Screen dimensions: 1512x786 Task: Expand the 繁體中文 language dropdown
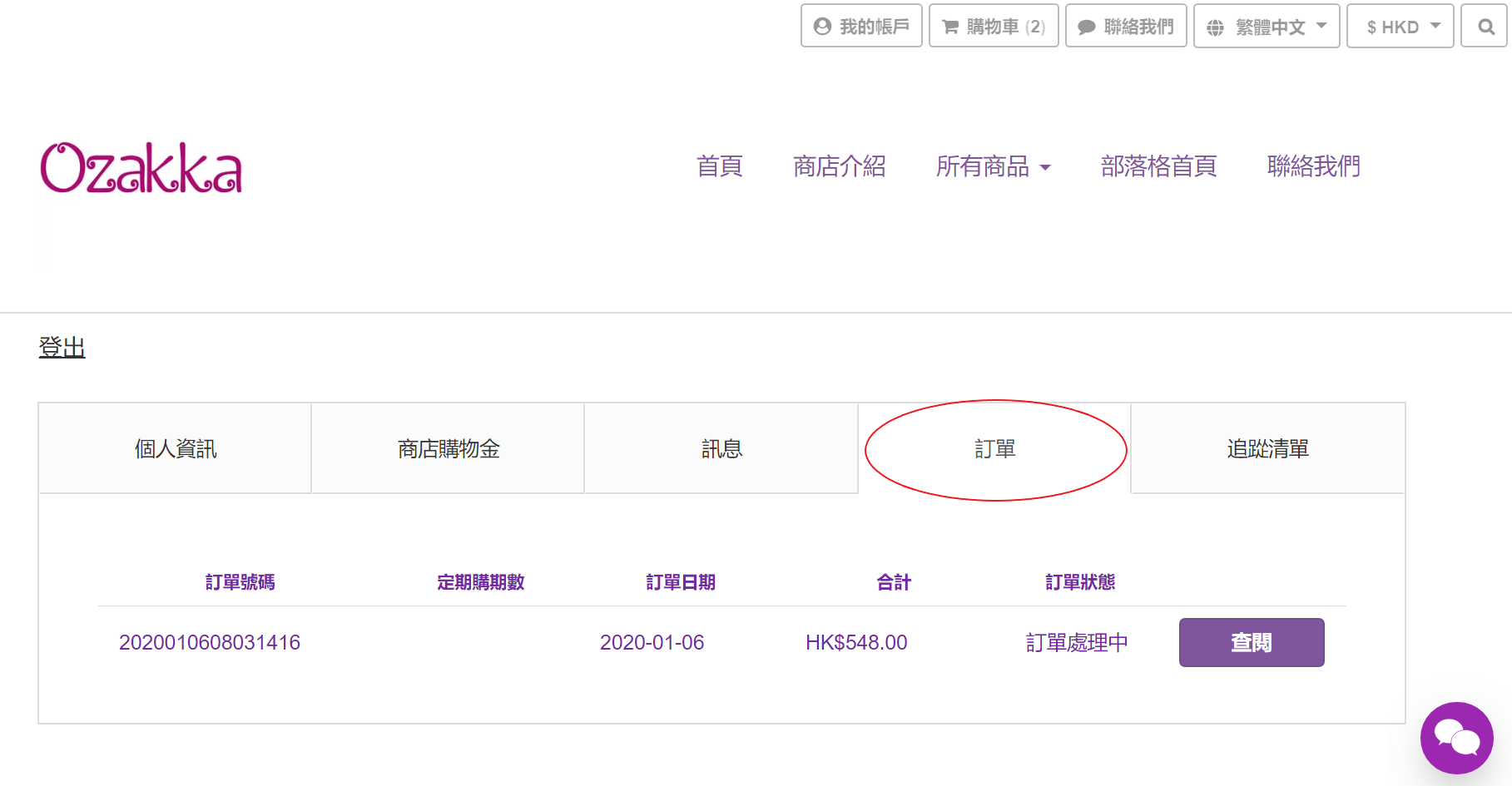(x=1267, y=27)
